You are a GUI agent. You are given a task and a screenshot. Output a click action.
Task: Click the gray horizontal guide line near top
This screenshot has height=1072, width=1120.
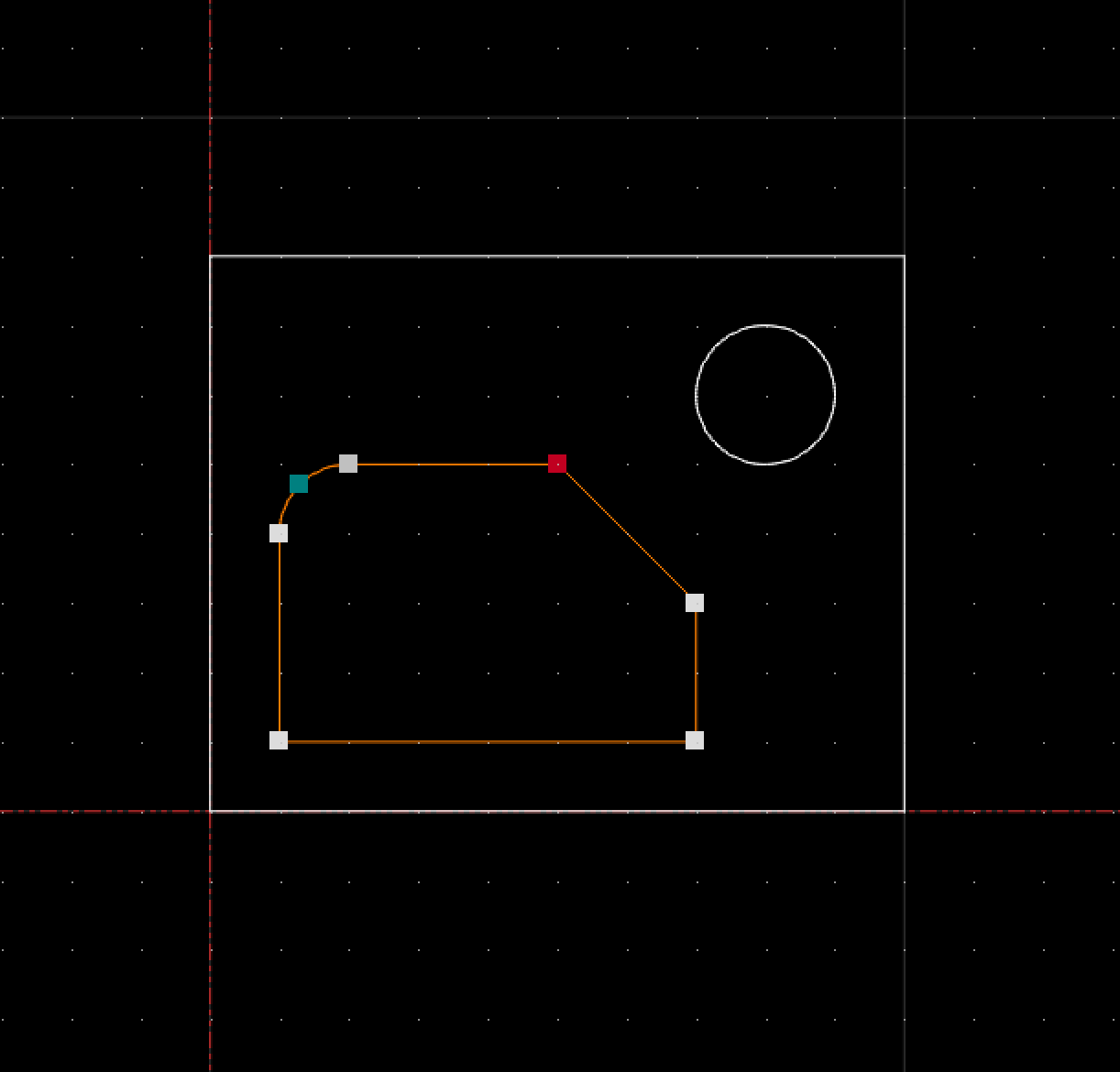tap(550, 117)
